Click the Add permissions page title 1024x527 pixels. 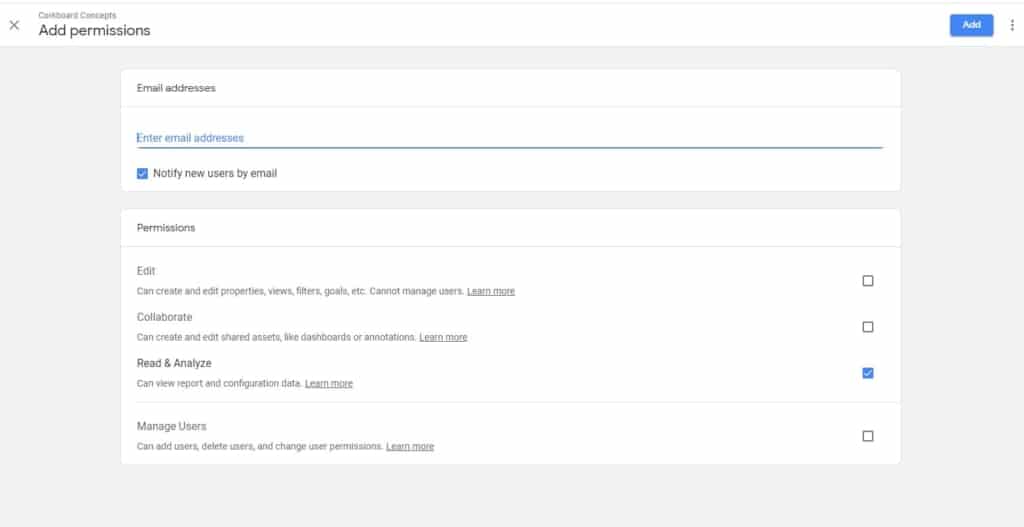94,31
